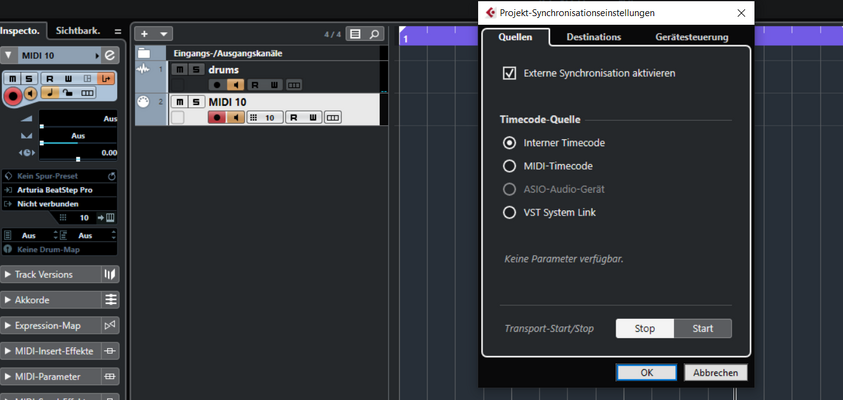The height and width of the screenshot is (400, 843).
Task: Mute the MIDI 10 track in track list
Action: (180, 102)
